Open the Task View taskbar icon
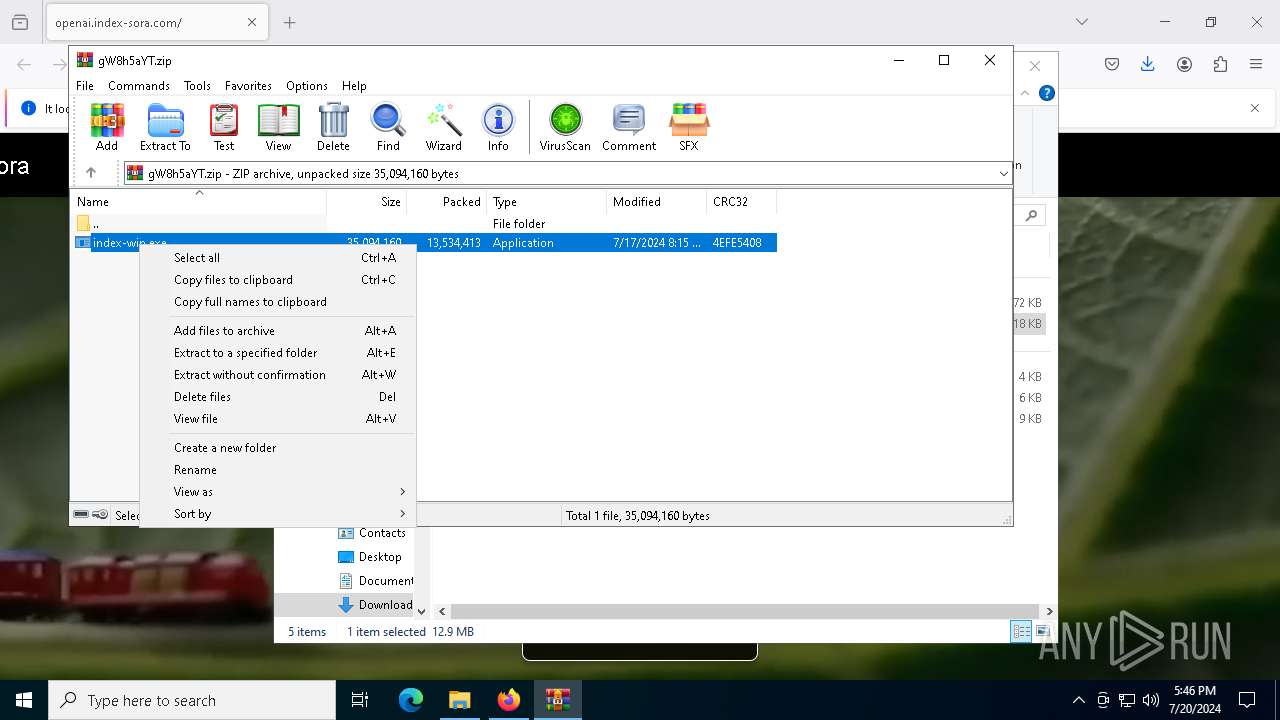1280x720 pixels. 360,700
